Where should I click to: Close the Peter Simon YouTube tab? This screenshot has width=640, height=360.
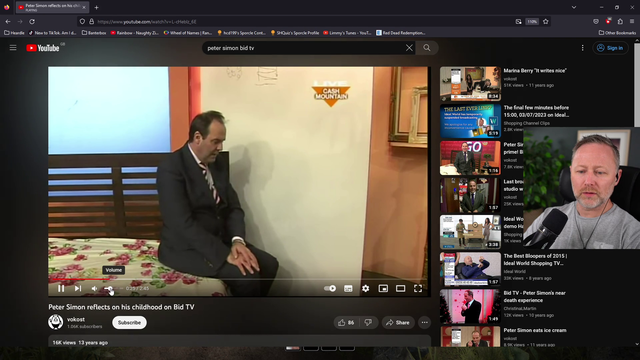[x=84, y=7]
